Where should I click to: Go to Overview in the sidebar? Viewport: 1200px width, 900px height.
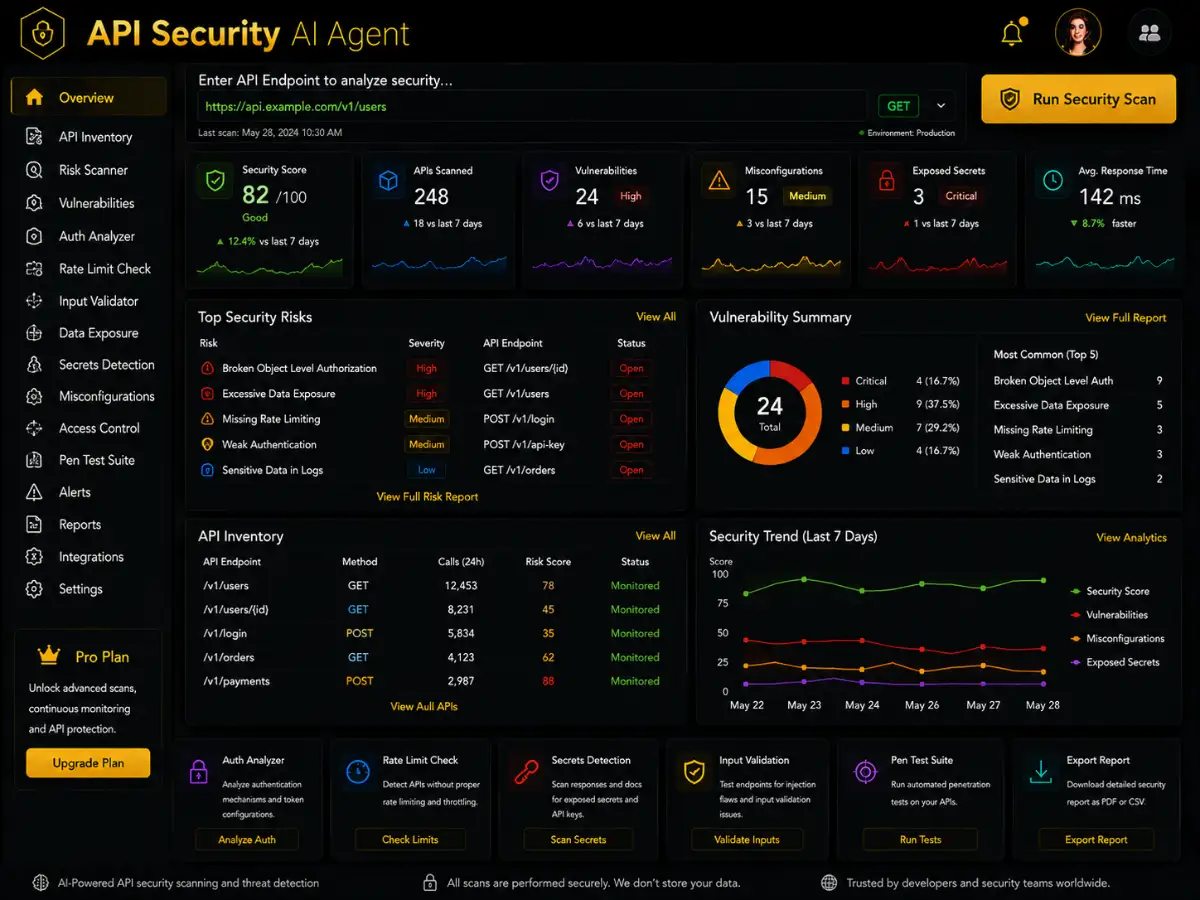point(88,97)
